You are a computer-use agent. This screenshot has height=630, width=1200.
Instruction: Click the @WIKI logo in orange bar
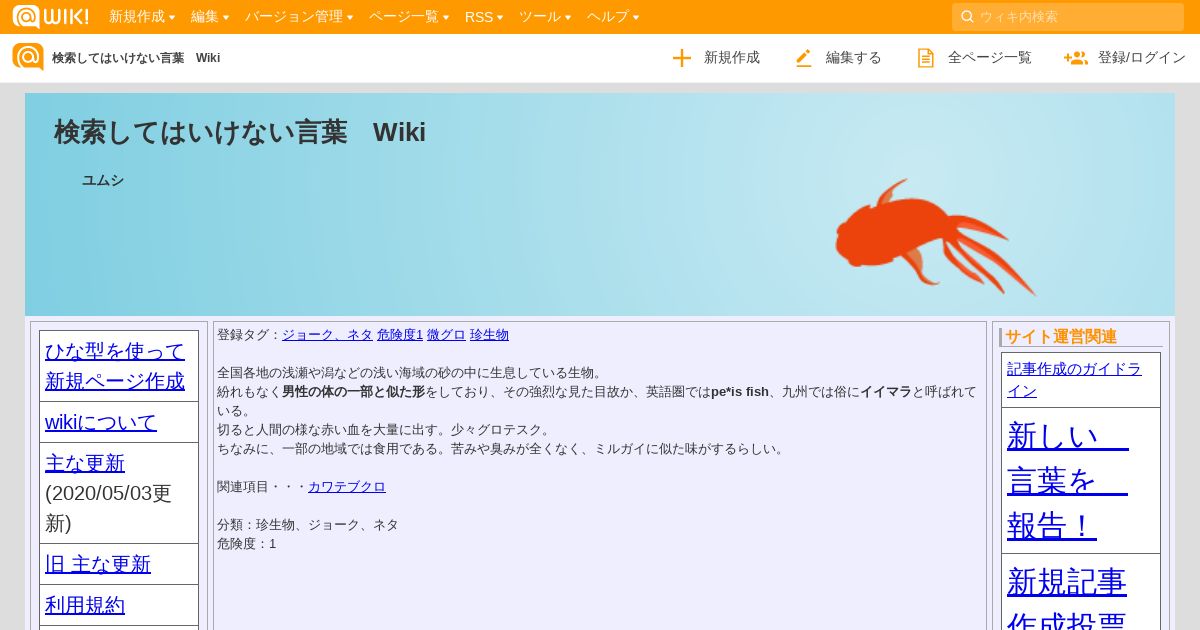pos(50,16)
